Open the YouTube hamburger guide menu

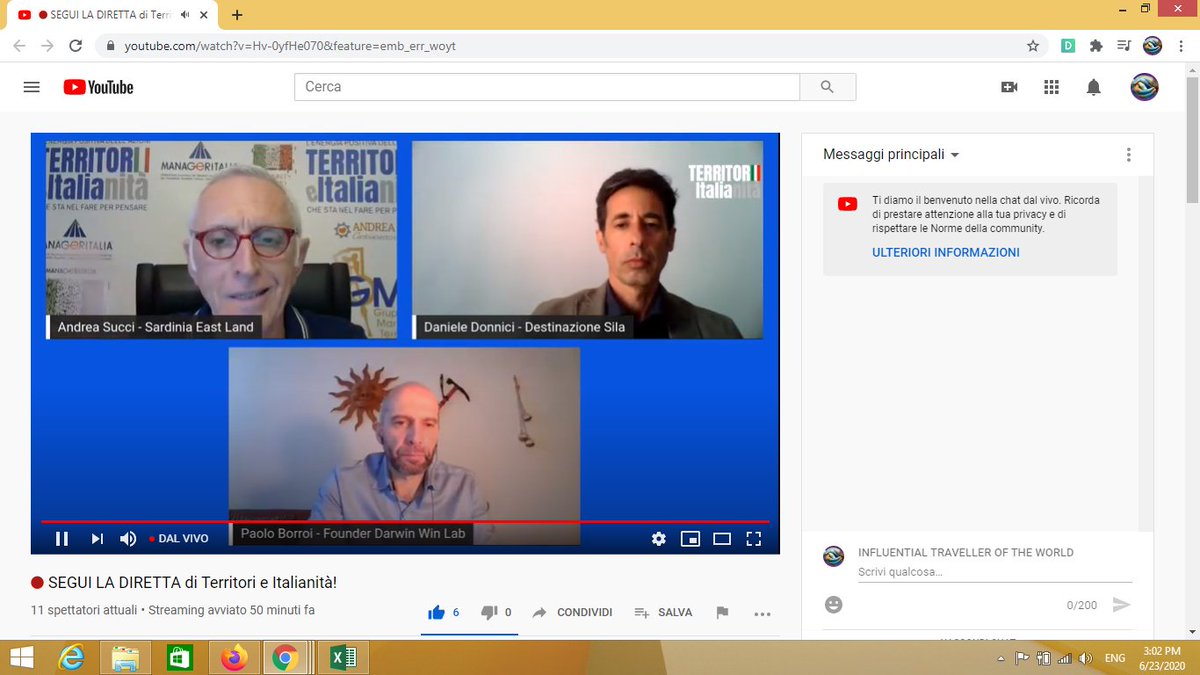[x=31, y=87]
